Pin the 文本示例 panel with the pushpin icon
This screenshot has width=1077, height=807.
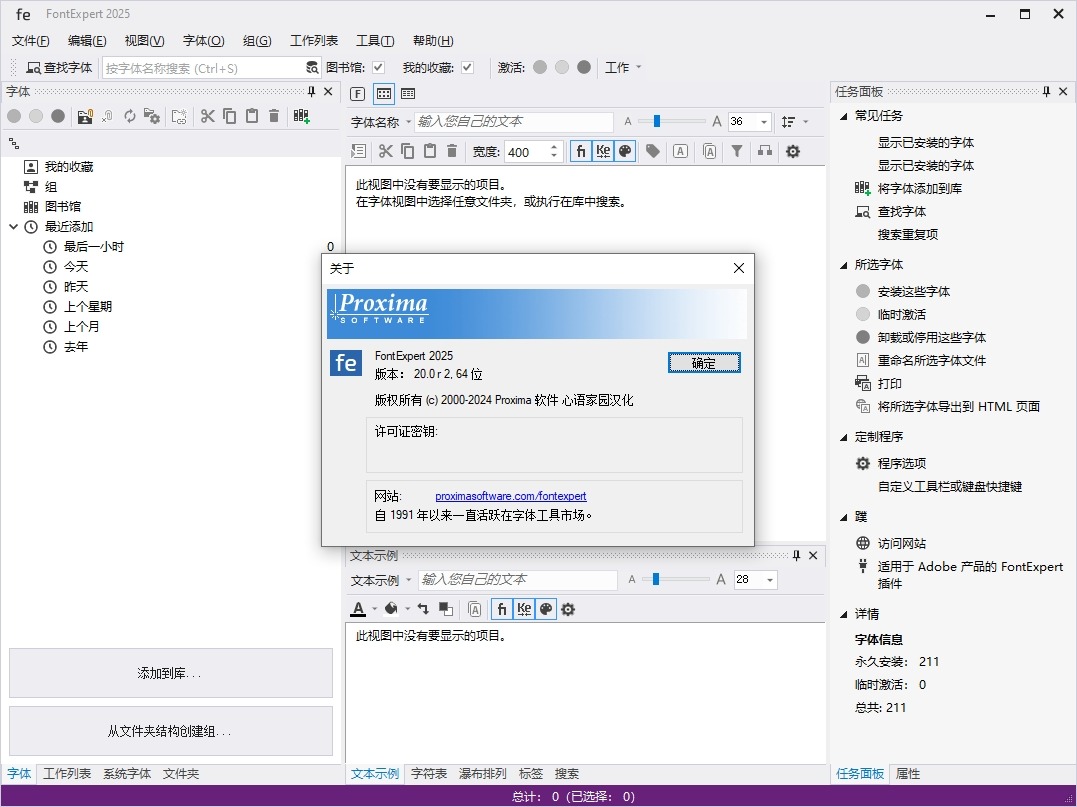pyautogui.click(x=796, y=555)
